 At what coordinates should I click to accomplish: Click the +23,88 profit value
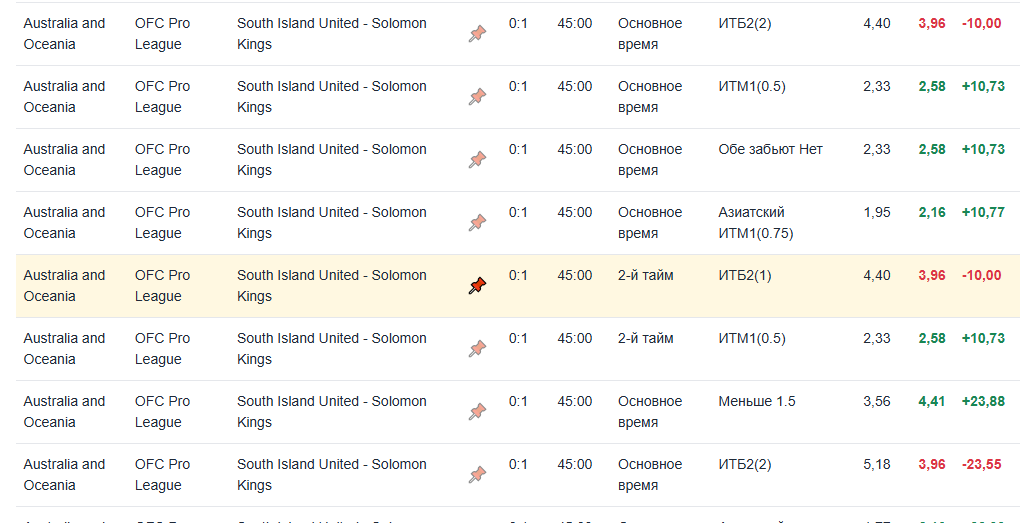(x=982, y=401)
